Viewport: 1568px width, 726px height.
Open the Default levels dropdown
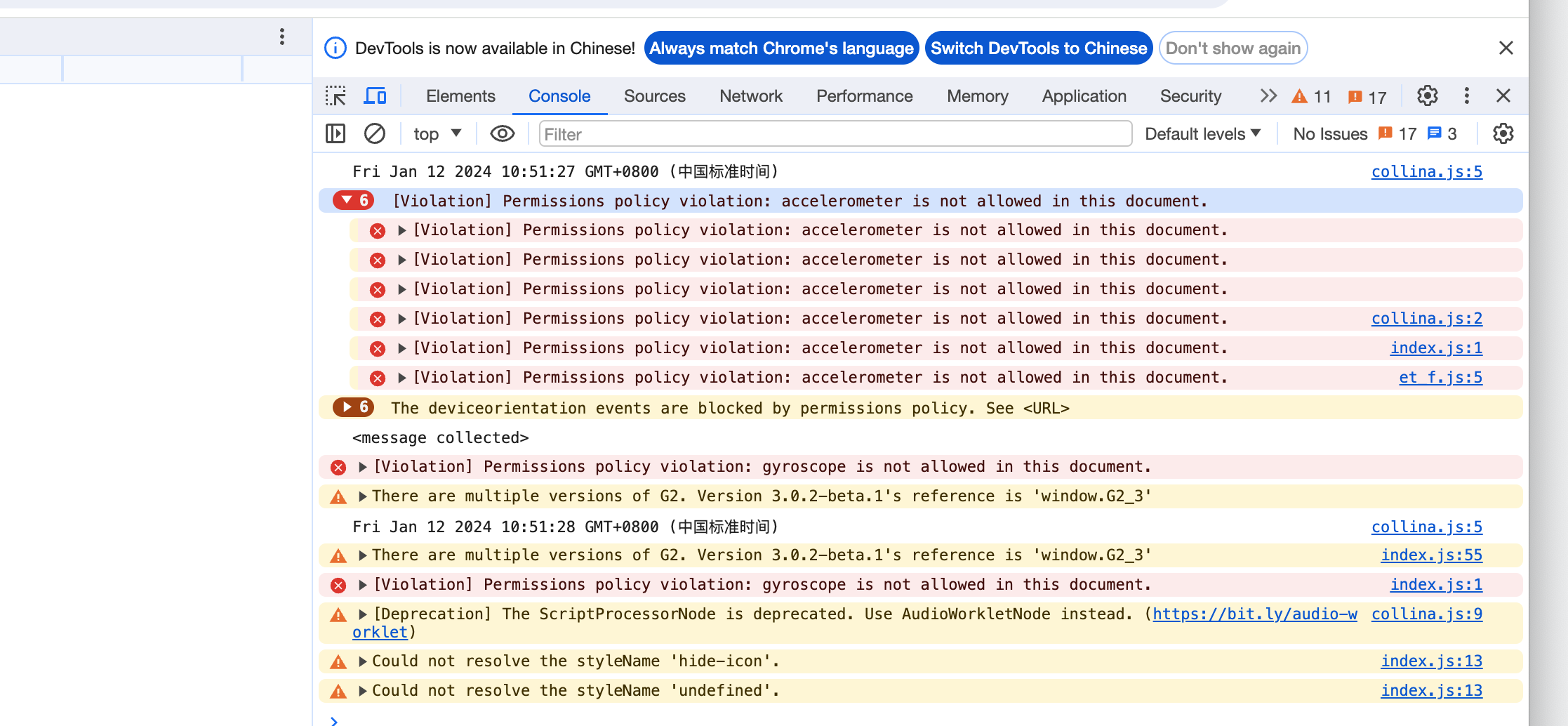[1203, 133]
